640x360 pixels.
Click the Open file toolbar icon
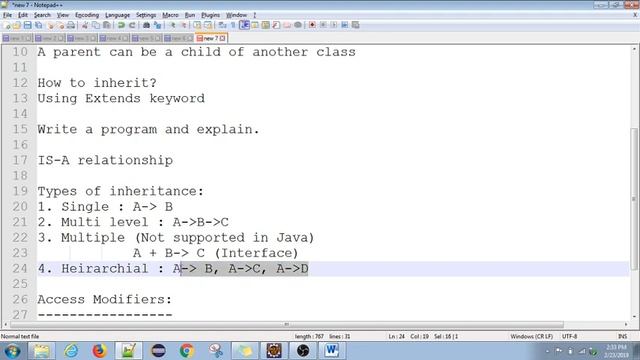pos(17,25)
